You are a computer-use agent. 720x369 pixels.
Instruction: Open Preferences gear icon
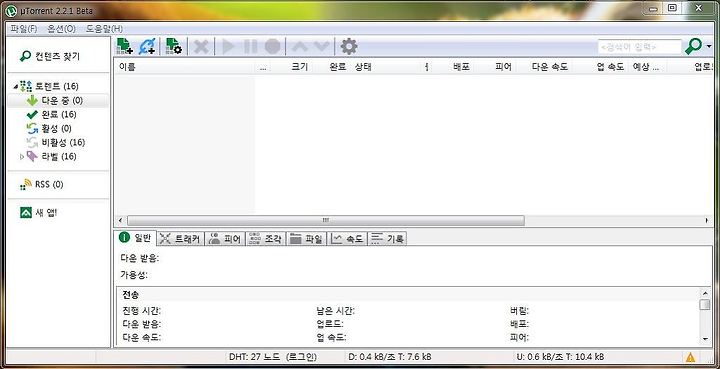pyautogui.click(x=349, y=46)
